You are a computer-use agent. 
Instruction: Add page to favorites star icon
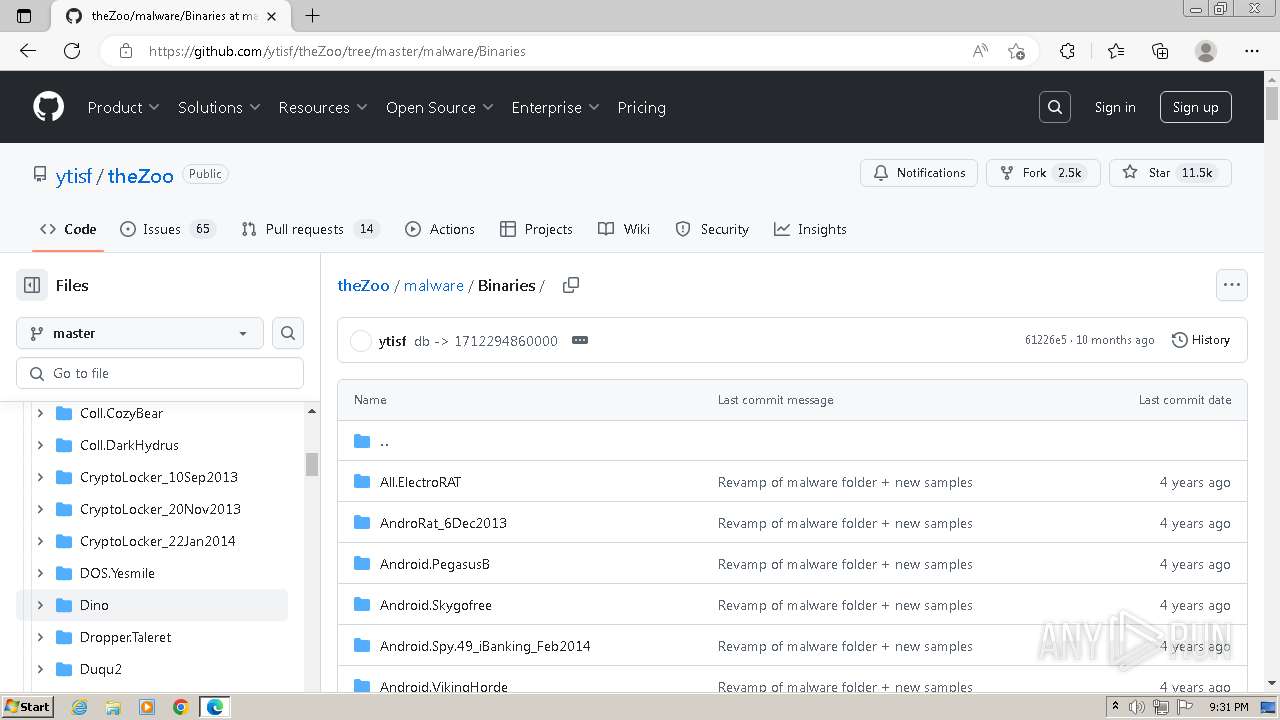1016,51
